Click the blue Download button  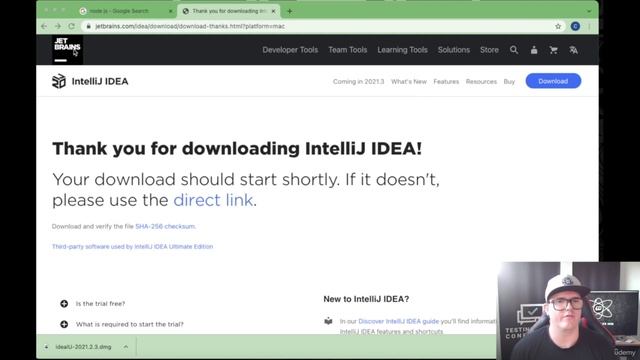tap(553, 81)
